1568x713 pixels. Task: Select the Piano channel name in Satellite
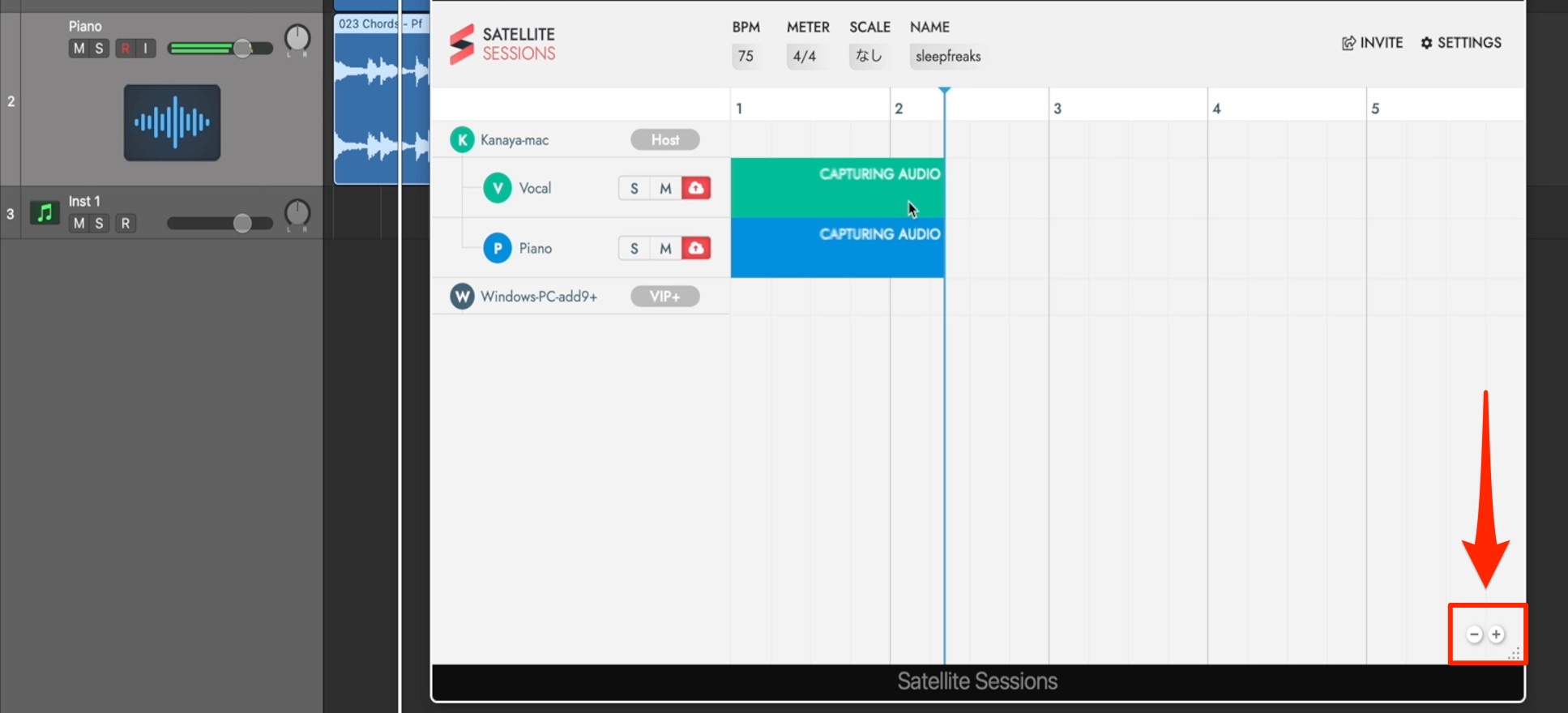pyautogui.click(x=536, y=248)
